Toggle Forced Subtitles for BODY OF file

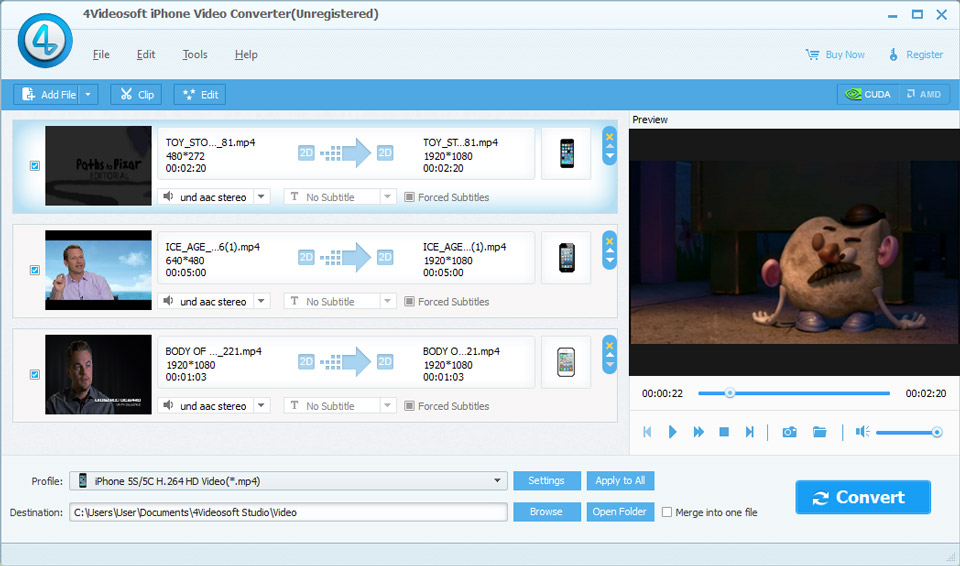point(409,406)
